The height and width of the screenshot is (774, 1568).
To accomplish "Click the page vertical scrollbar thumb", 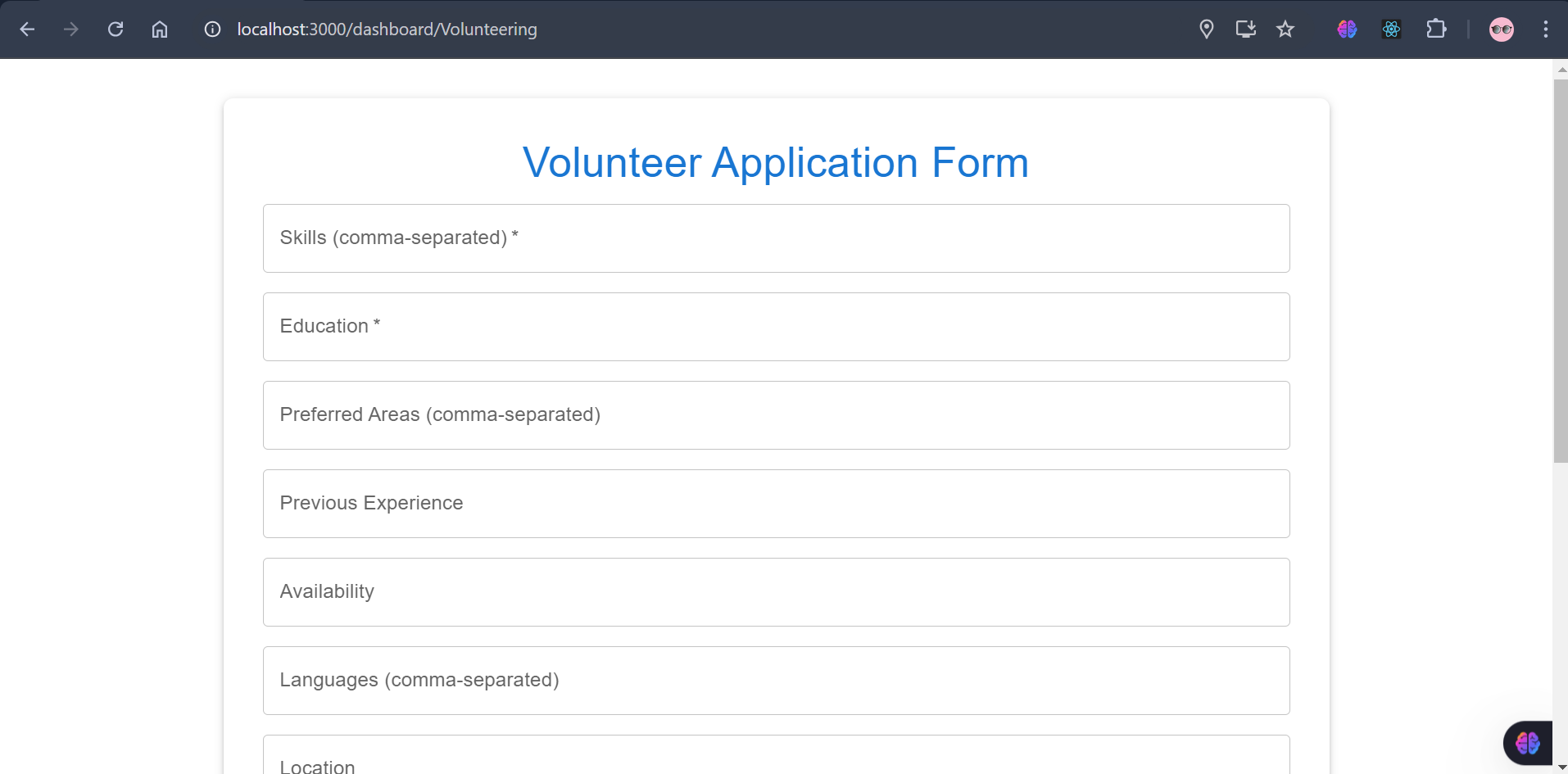I will click(x=1561, y=270).
